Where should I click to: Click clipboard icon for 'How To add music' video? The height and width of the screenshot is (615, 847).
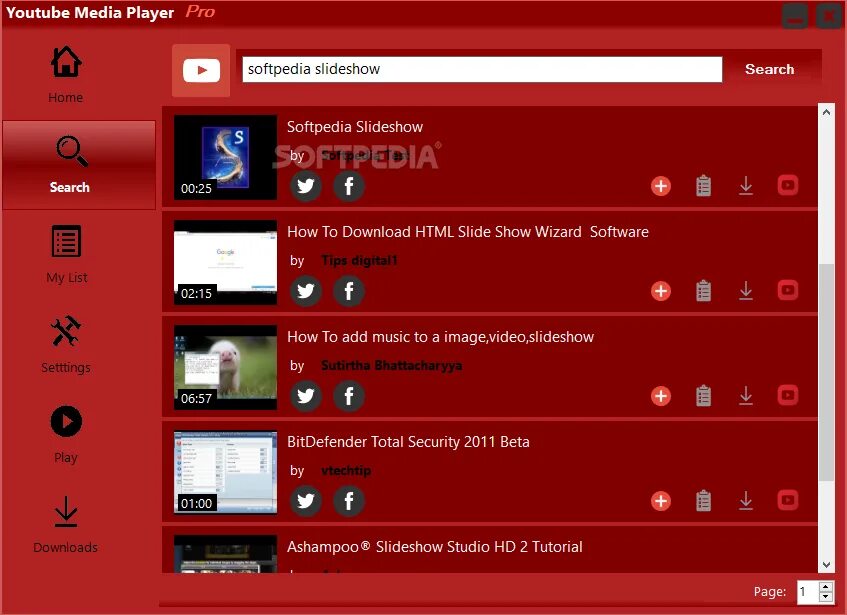click(703, 396)
